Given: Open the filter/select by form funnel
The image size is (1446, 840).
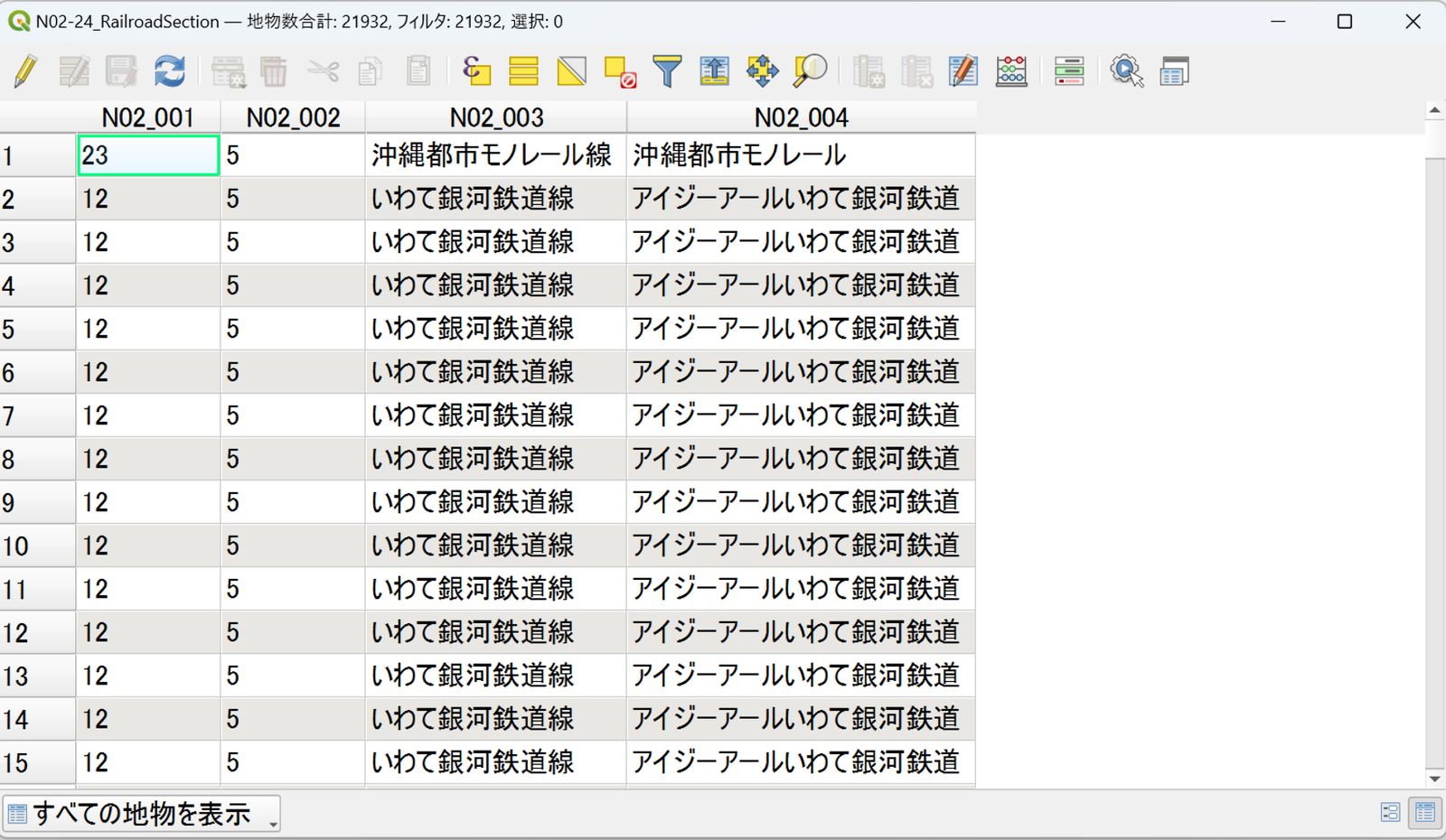Looking at the screenshot, I should (667, 70).
